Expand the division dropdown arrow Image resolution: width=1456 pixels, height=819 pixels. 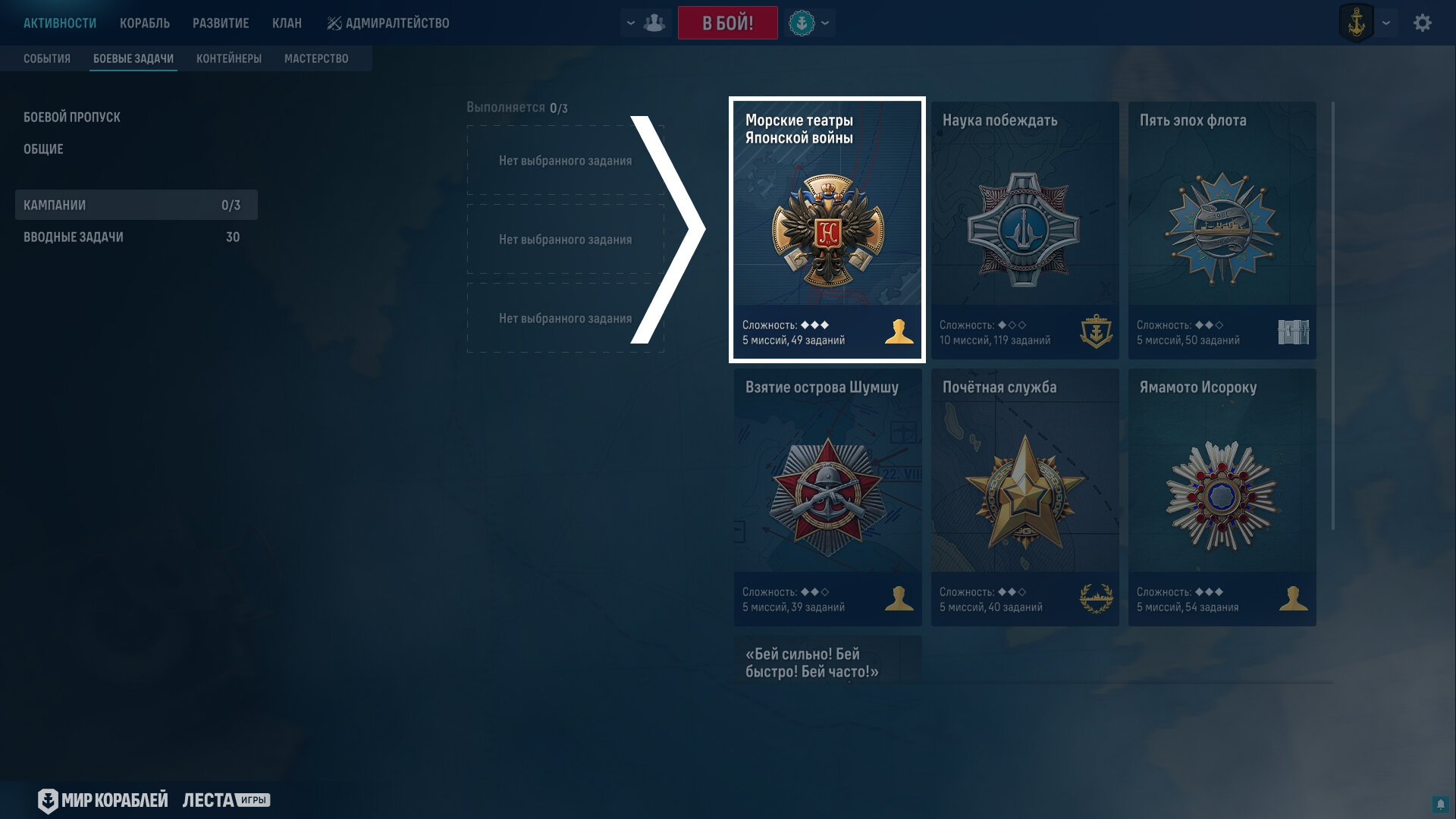pos(630,23)
